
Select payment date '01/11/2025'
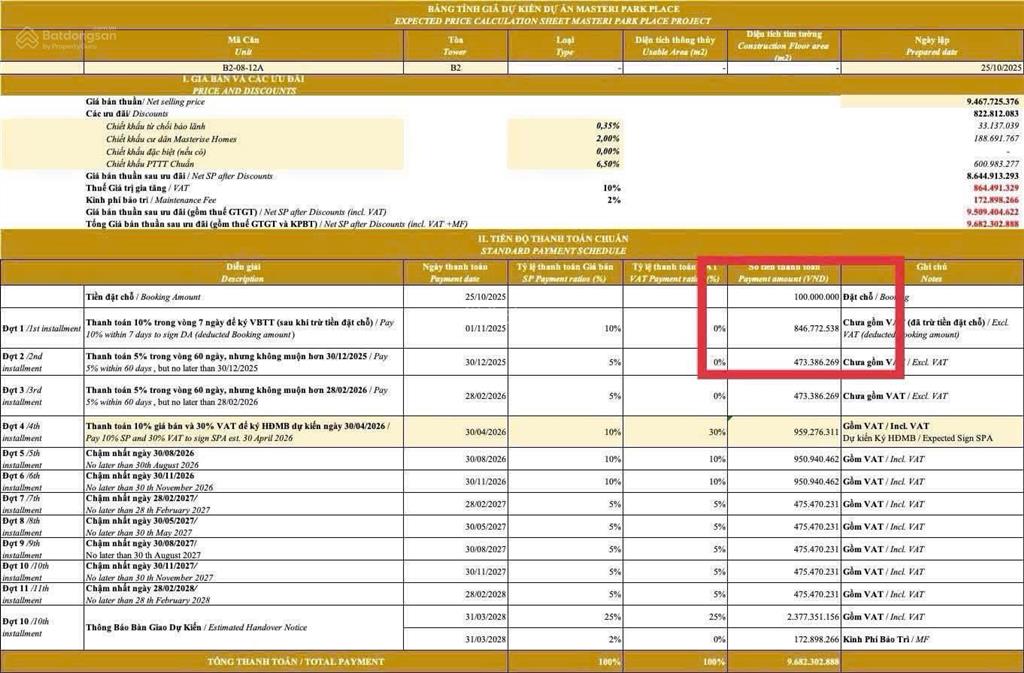485,328
